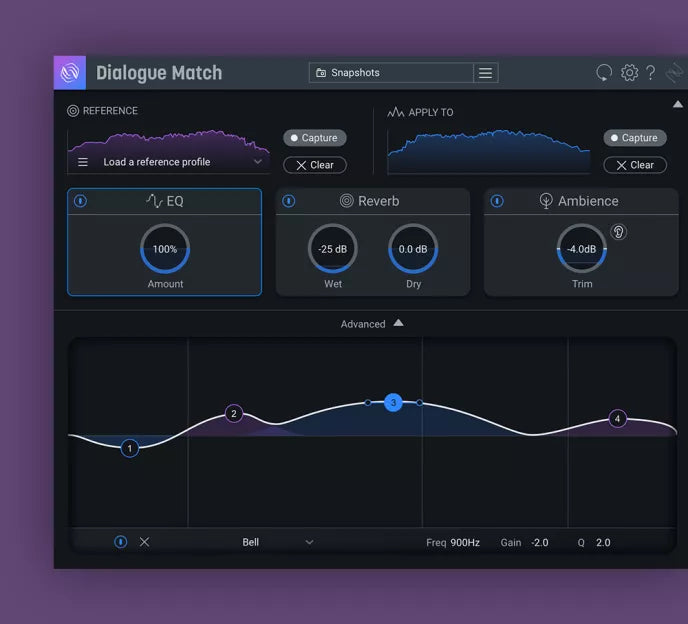Click the Reference spectrum display
Image resolution: width=688 pixels, height=624 pixels.
coord(169,151)
